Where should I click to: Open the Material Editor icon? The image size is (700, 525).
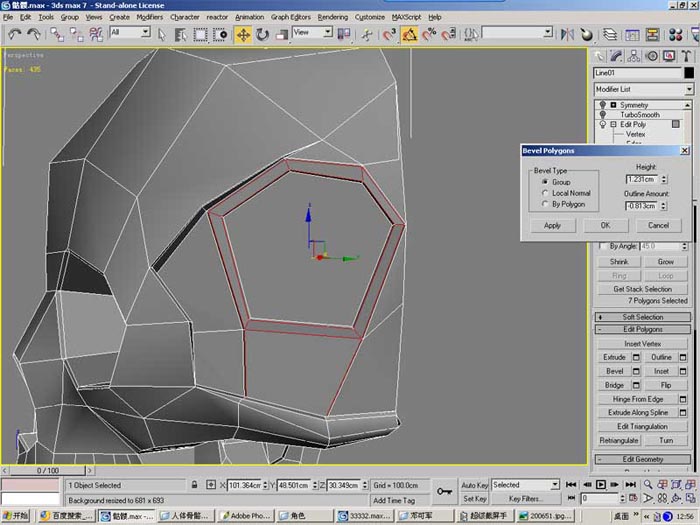pos(675,34)
